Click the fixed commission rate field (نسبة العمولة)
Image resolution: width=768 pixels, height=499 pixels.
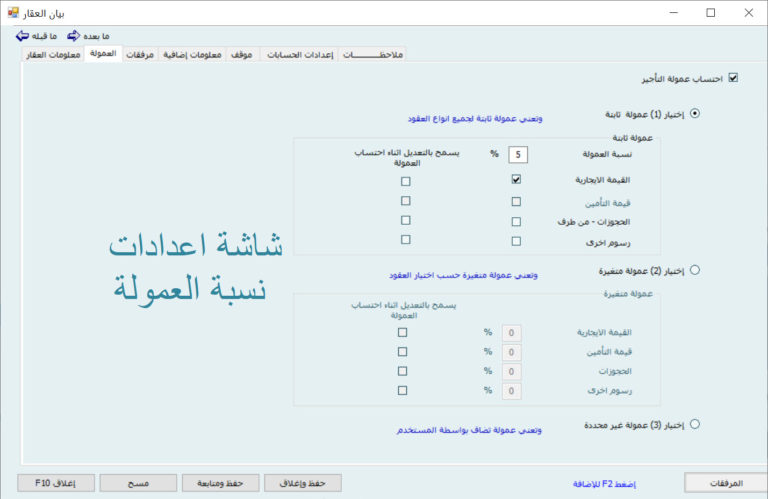(x=517, y=154)
